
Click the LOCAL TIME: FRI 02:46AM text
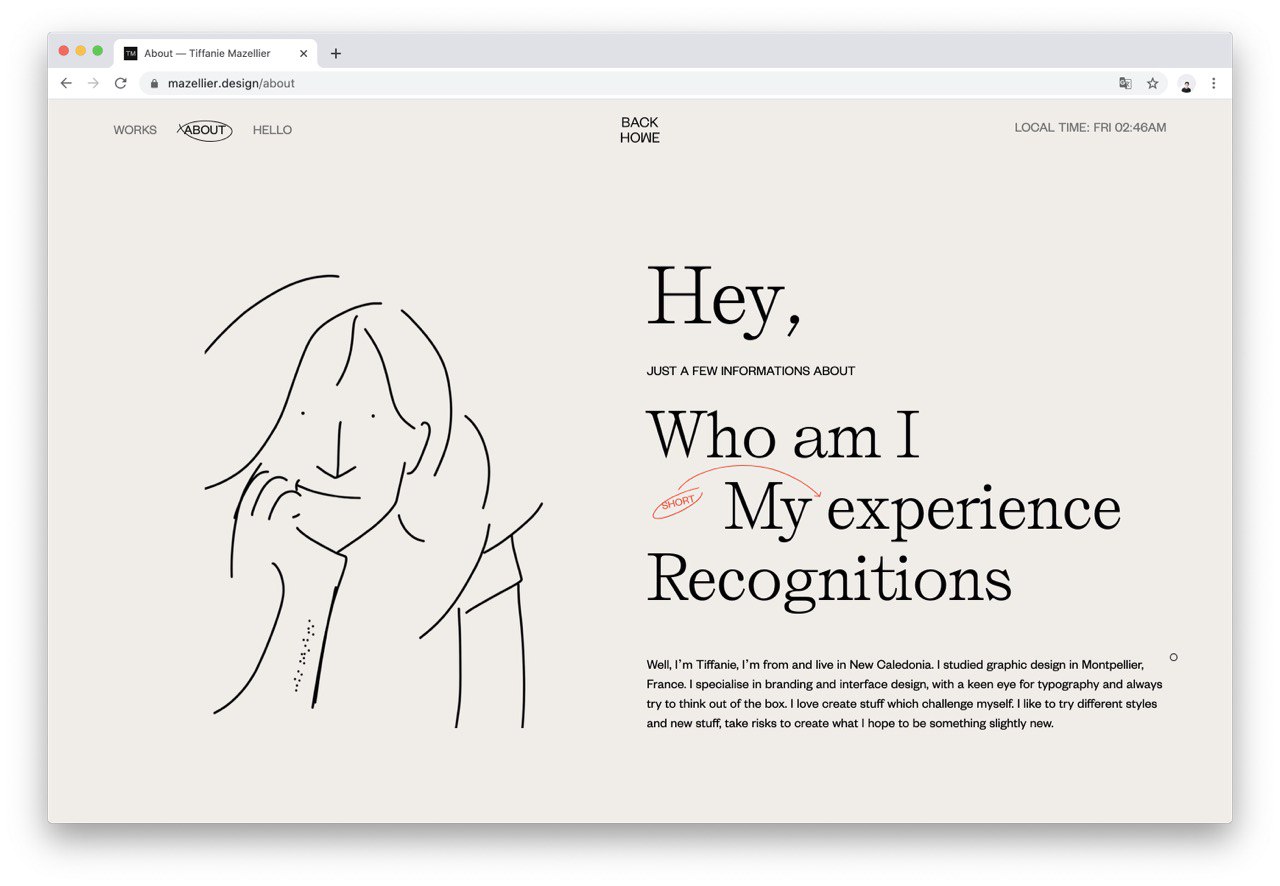point(1090,128)
